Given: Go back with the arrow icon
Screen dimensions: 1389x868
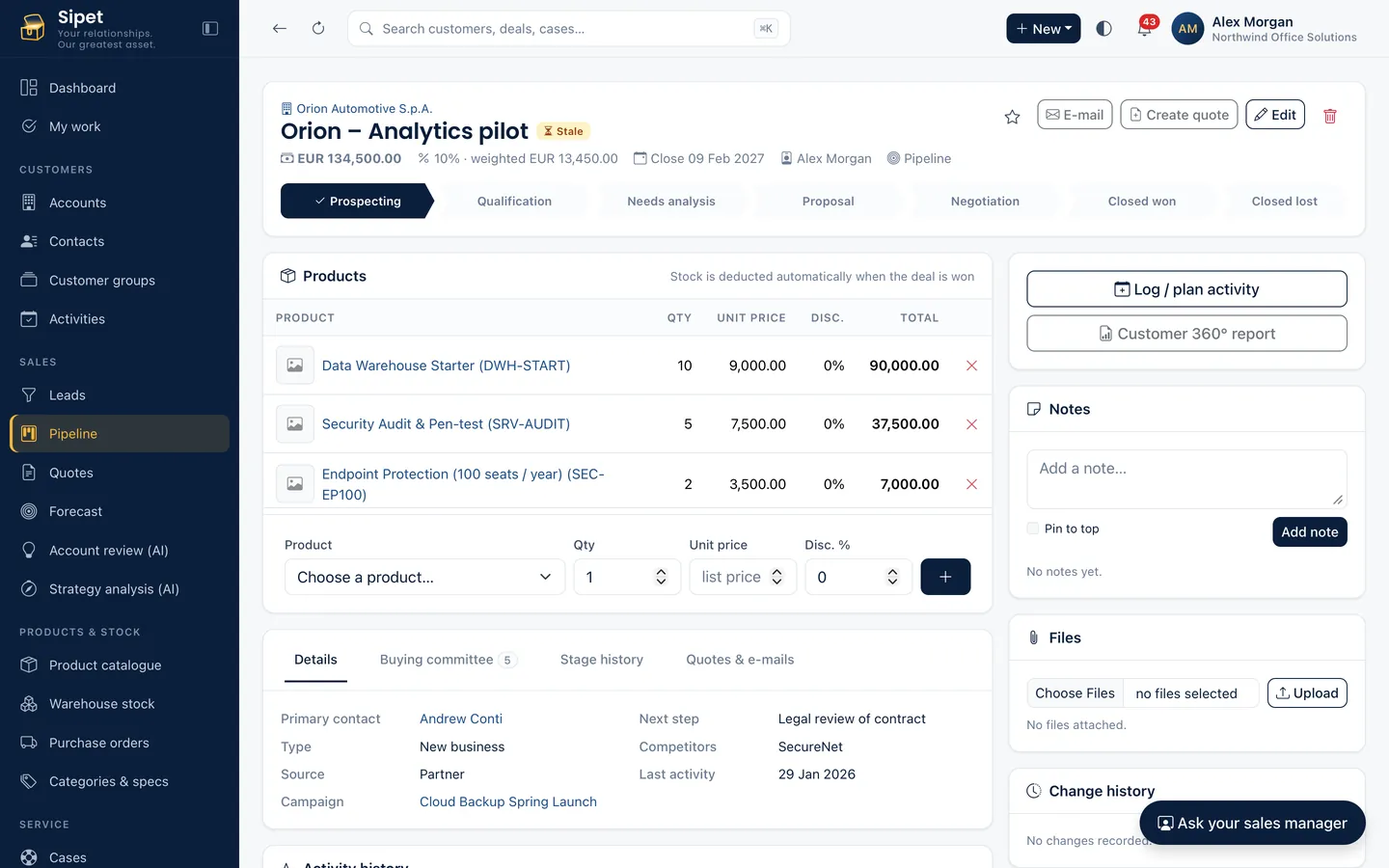Looking at the screenshot, I should [x=280, y=28].
